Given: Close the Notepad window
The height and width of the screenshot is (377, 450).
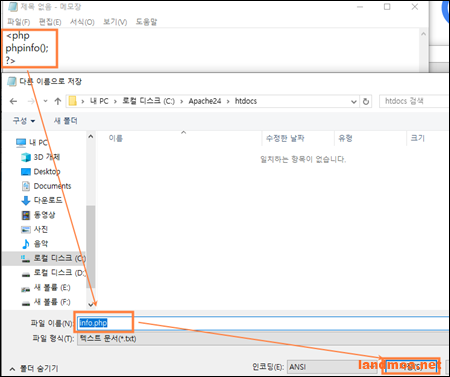Looking at the screenshot, I should [415, 7].
